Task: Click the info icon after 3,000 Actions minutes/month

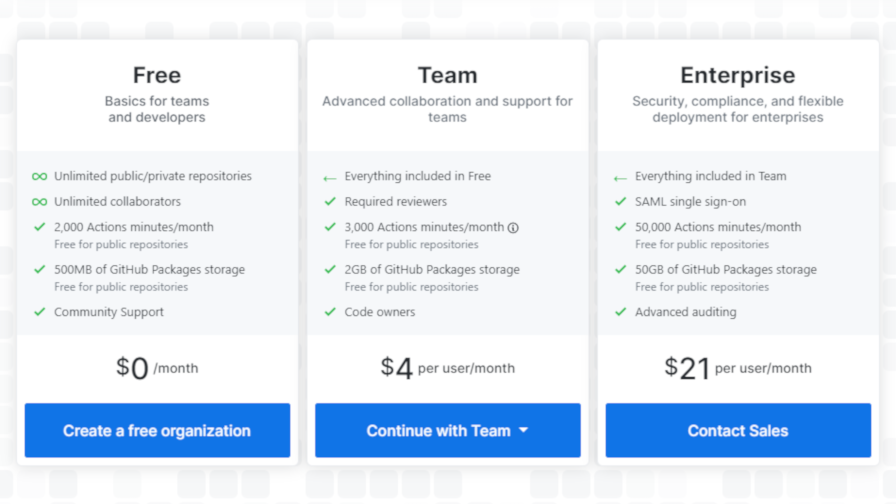Action: [x=513, y=227]
